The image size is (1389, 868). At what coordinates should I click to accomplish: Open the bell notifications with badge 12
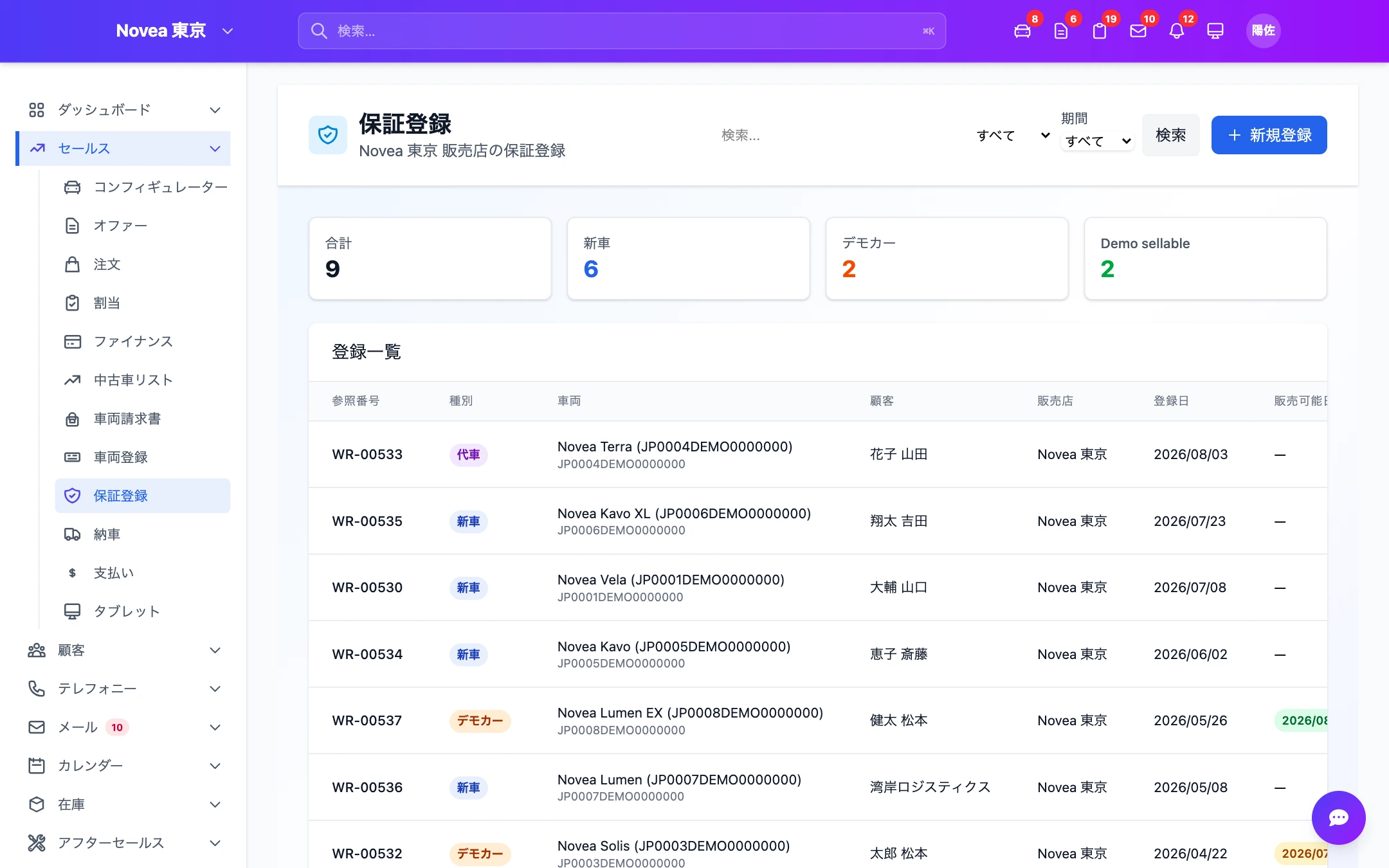coord(1177,31)
